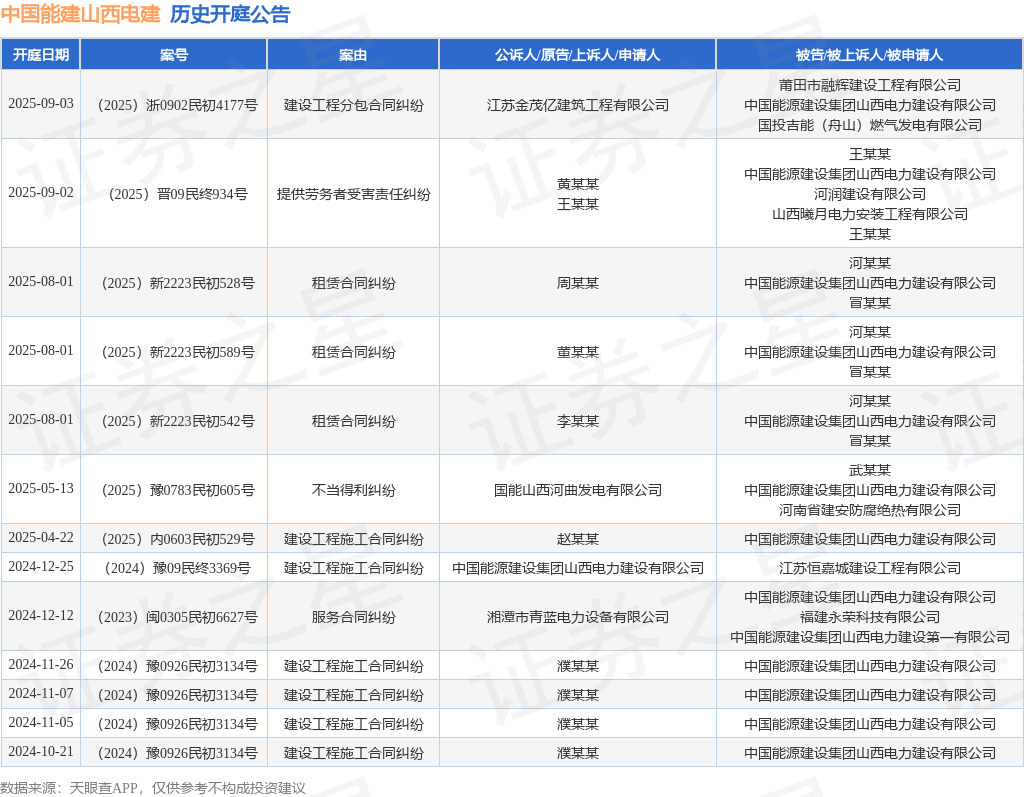Select the date cell 2024-11-05

40,723
